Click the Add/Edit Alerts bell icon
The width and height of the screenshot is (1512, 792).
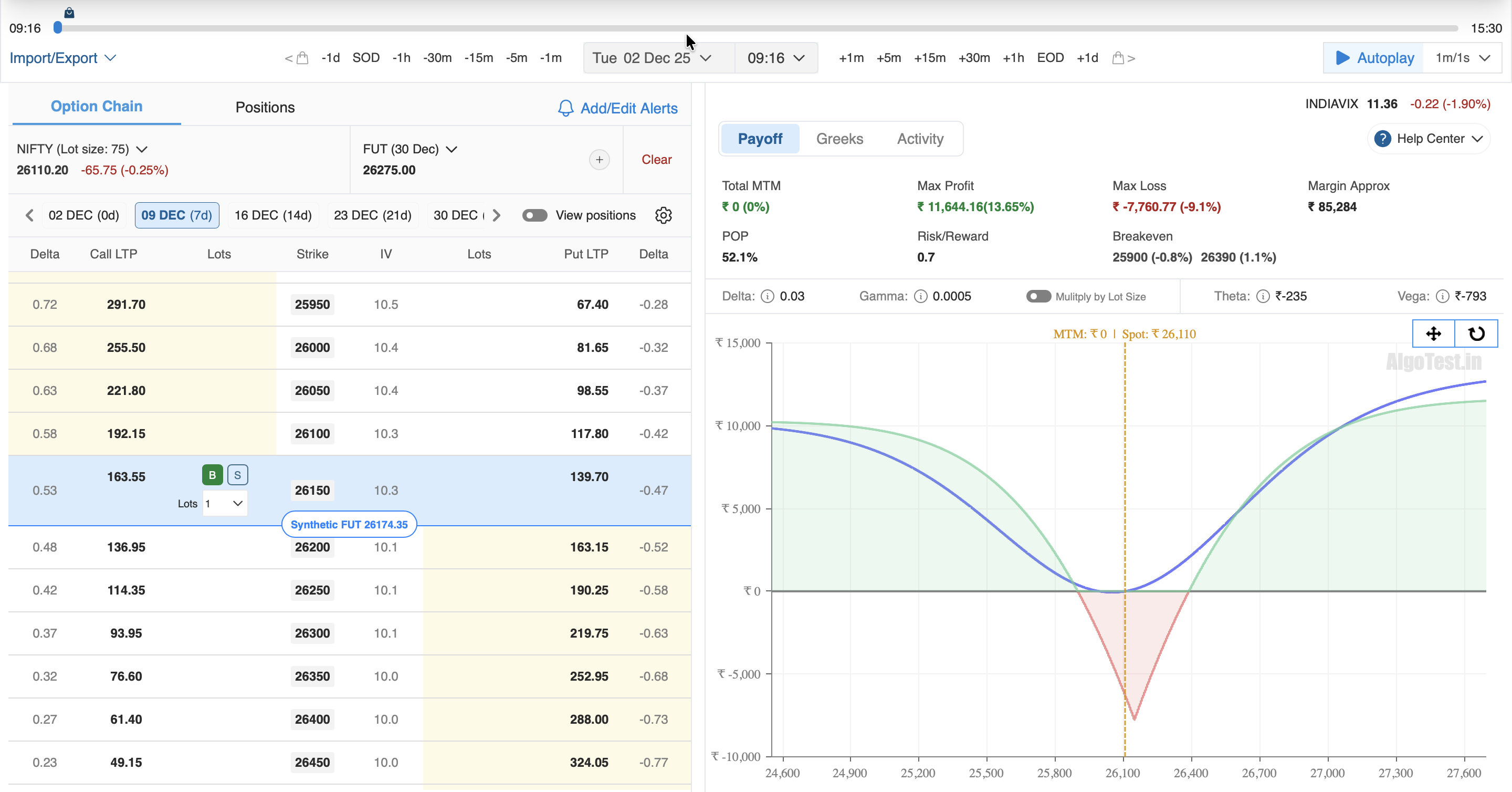(565, 108)
